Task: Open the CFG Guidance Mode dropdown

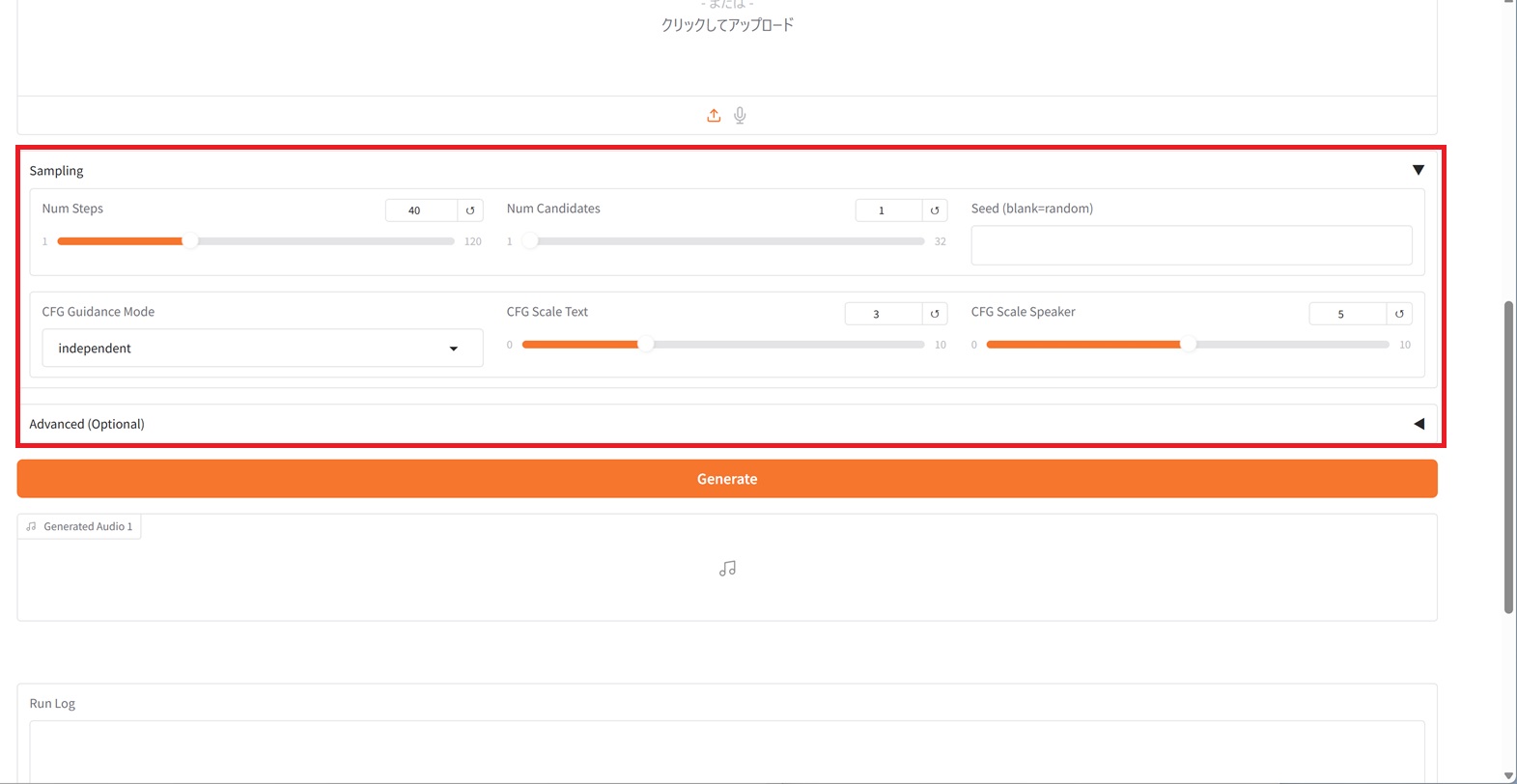Action: click(262, 349)
